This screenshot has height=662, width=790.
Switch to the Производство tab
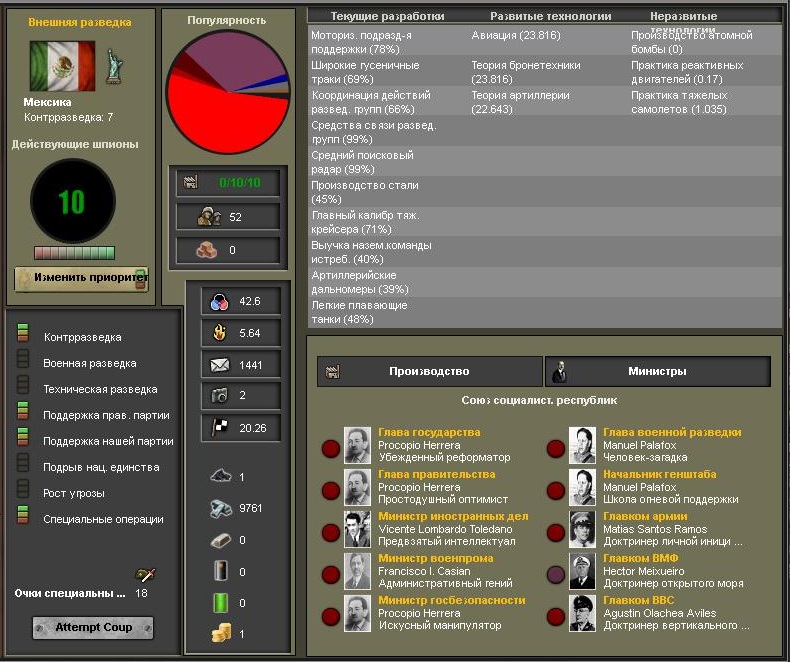coord(430,371)
